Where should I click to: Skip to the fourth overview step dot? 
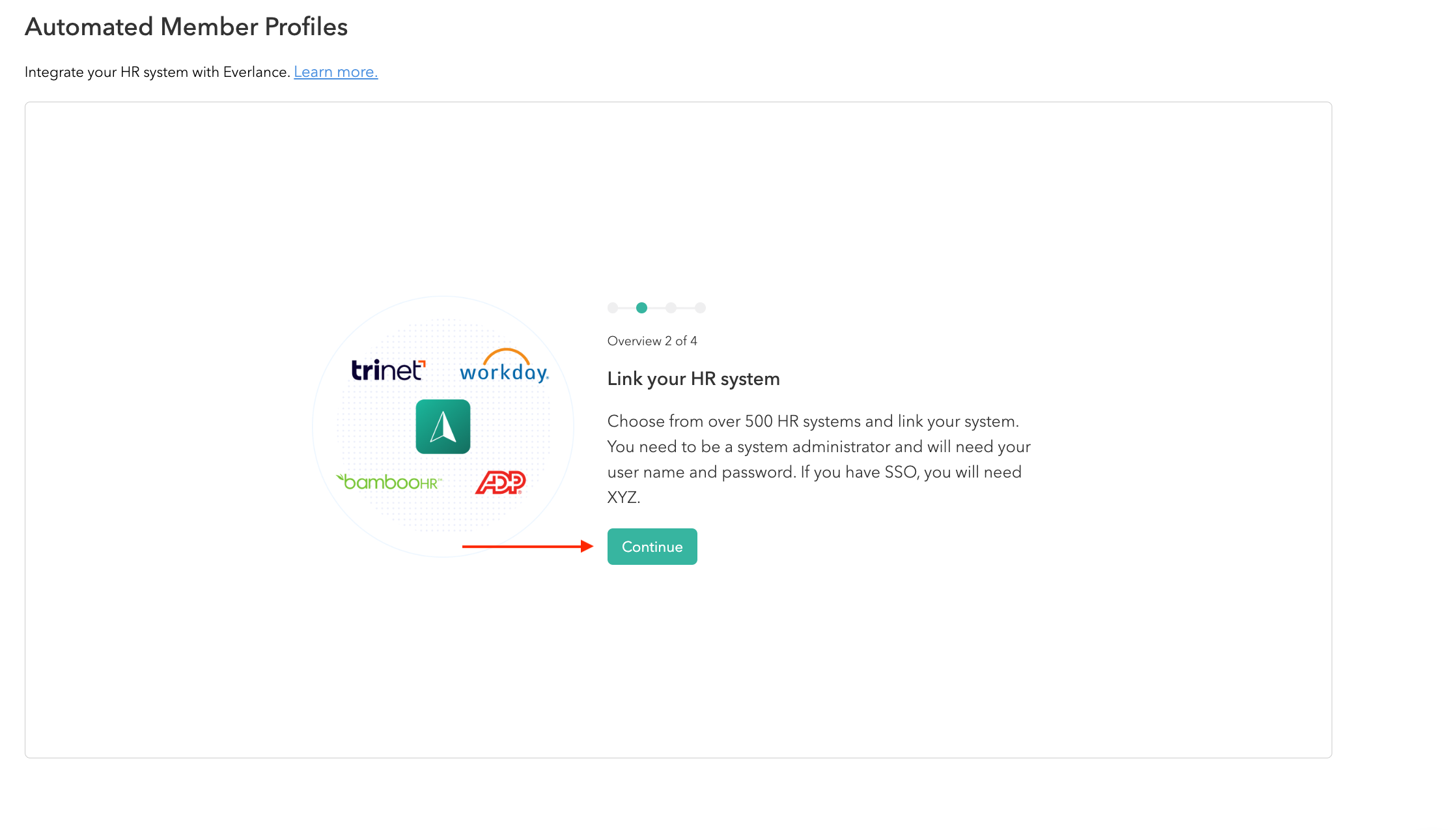tap(700, 308)
